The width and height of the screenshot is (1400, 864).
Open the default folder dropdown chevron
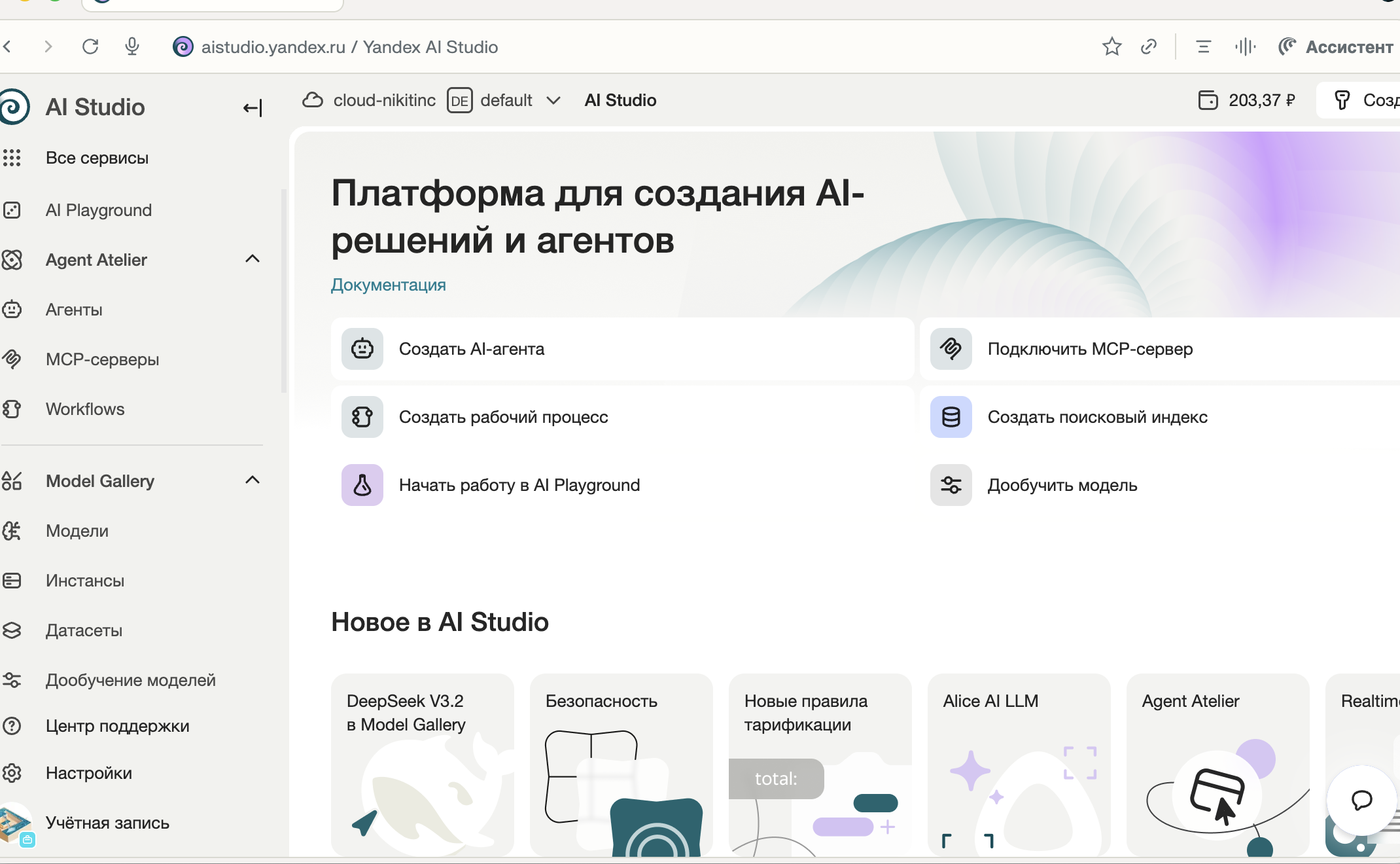(553, 100)
